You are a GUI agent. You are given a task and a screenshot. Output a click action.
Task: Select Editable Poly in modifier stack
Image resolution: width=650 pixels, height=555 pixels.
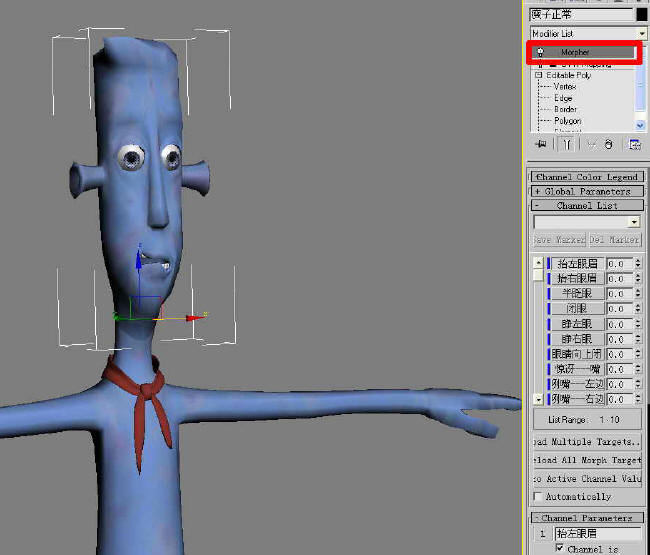[568, 75]
